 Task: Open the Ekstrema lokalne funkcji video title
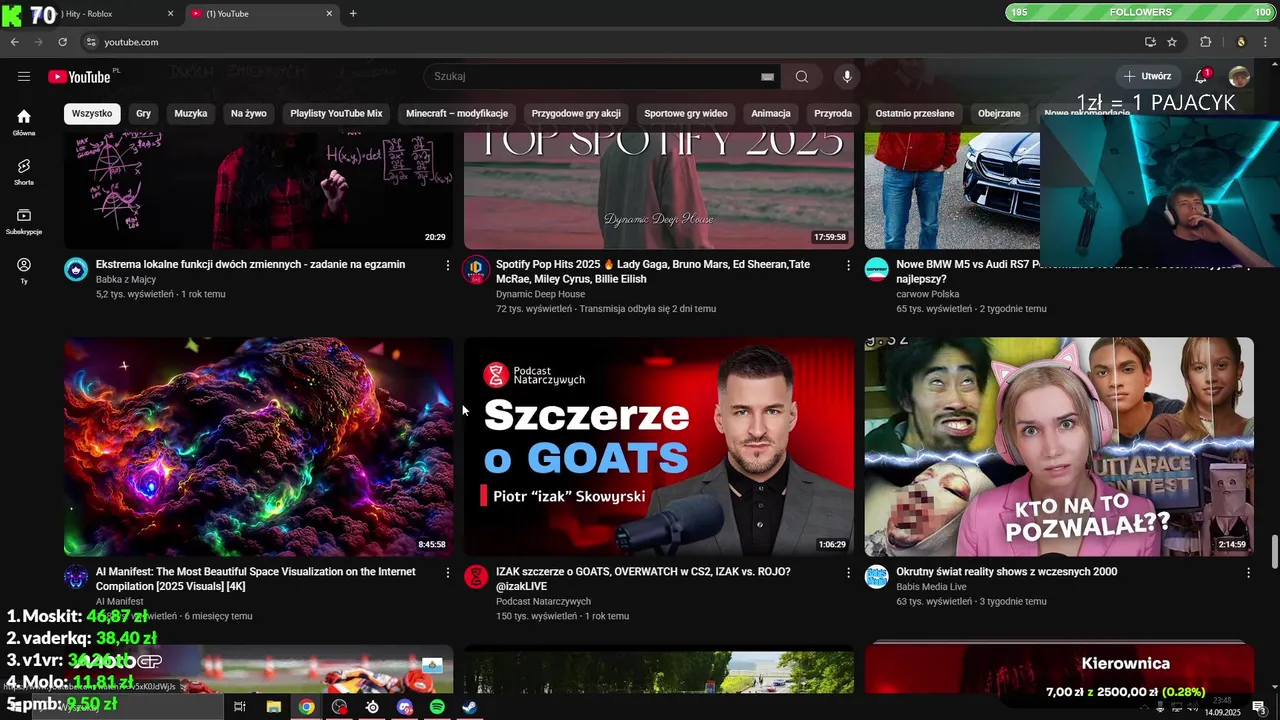tap(250, 264)
